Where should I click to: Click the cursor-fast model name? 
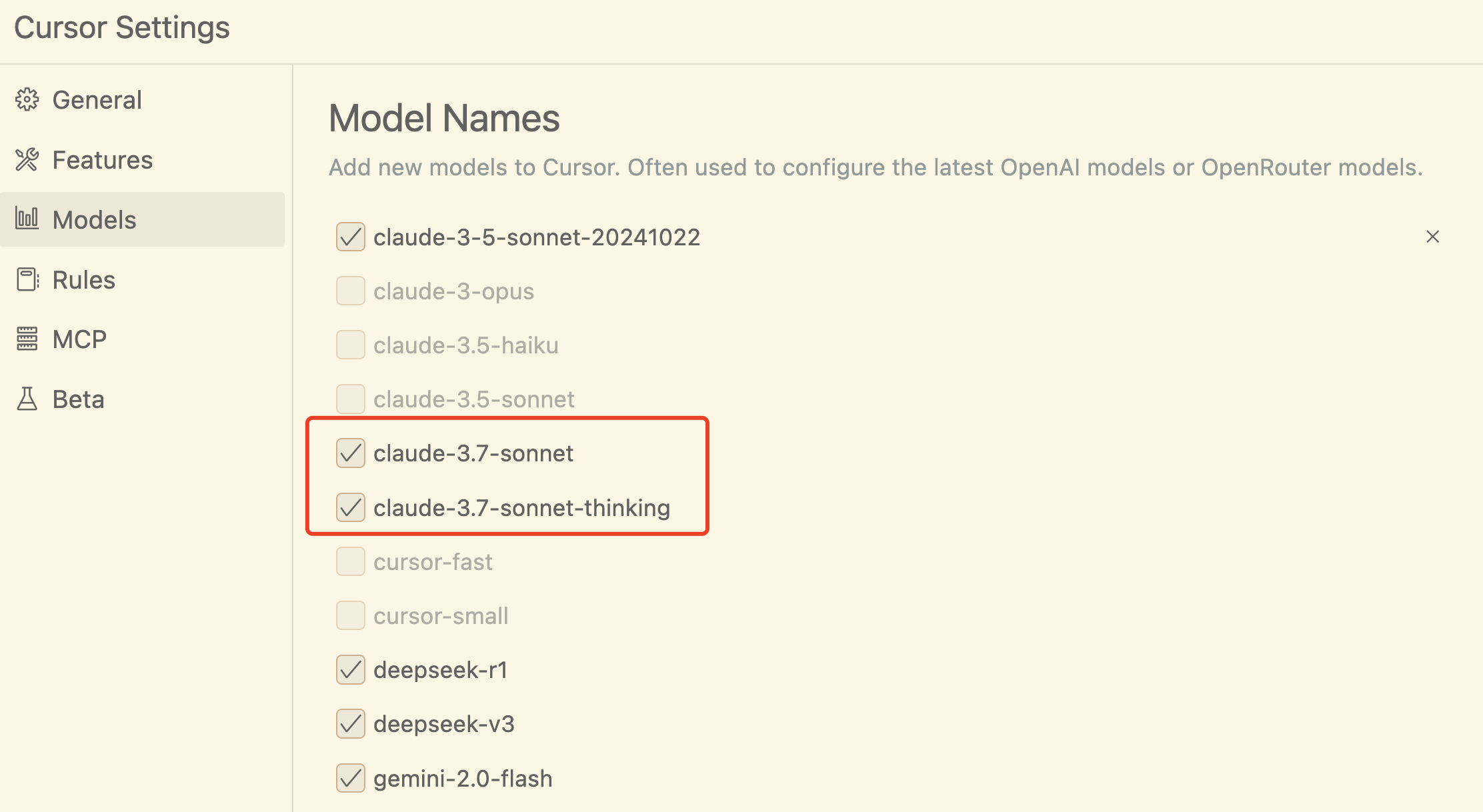point(433,562)
